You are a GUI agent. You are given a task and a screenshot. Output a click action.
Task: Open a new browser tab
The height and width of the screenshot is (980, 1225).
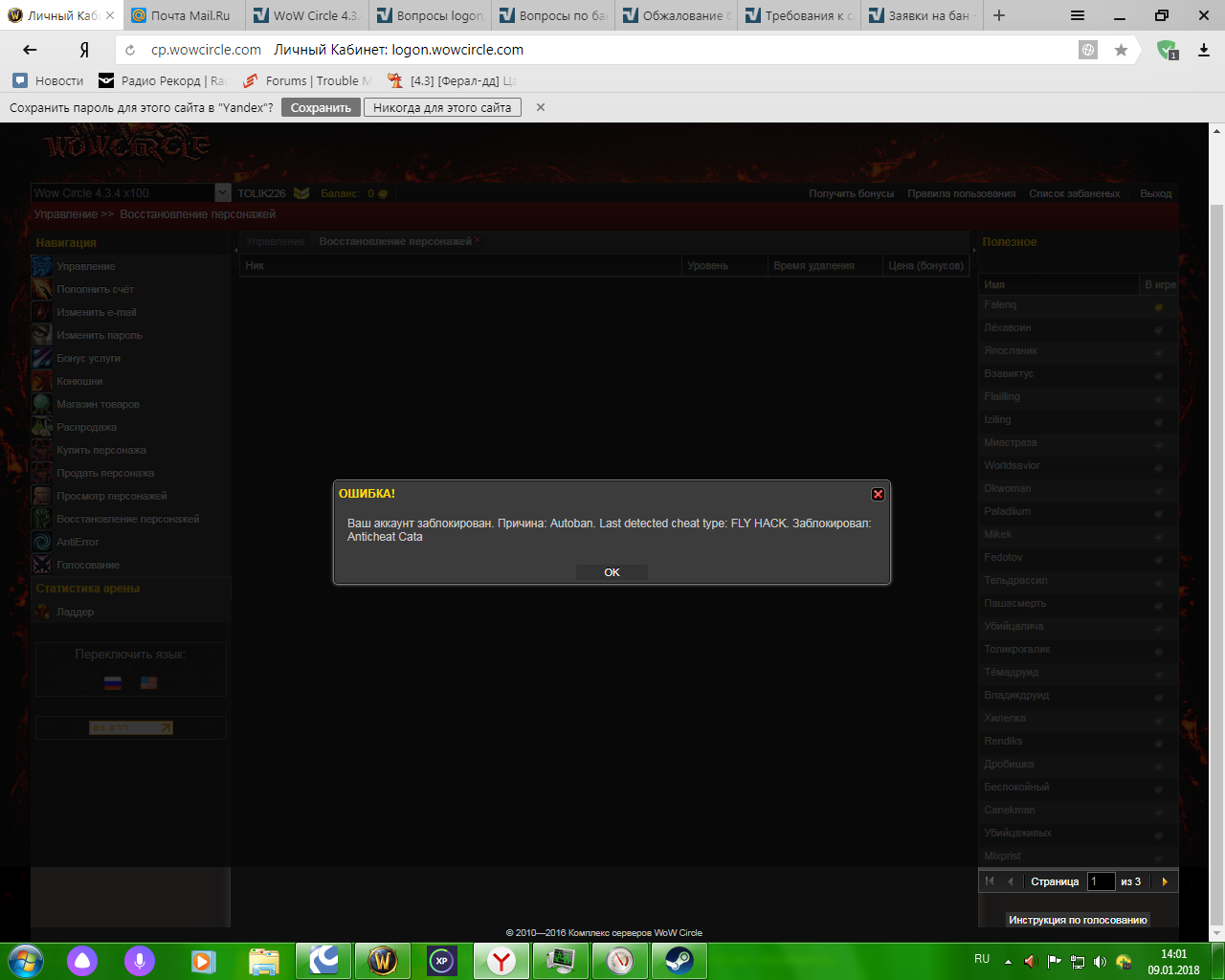999,15
